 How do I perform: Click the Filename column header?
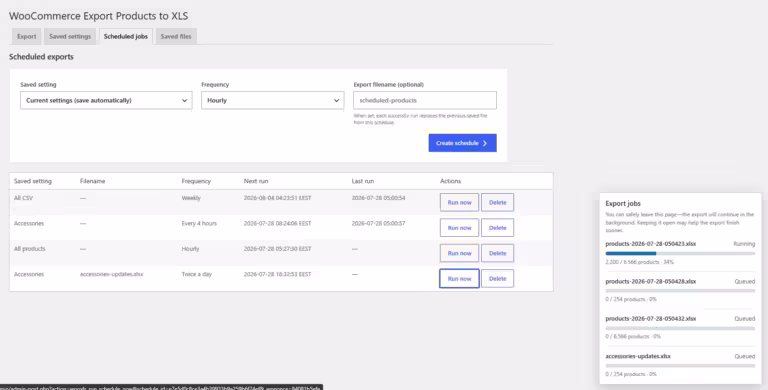click(93, 181)
